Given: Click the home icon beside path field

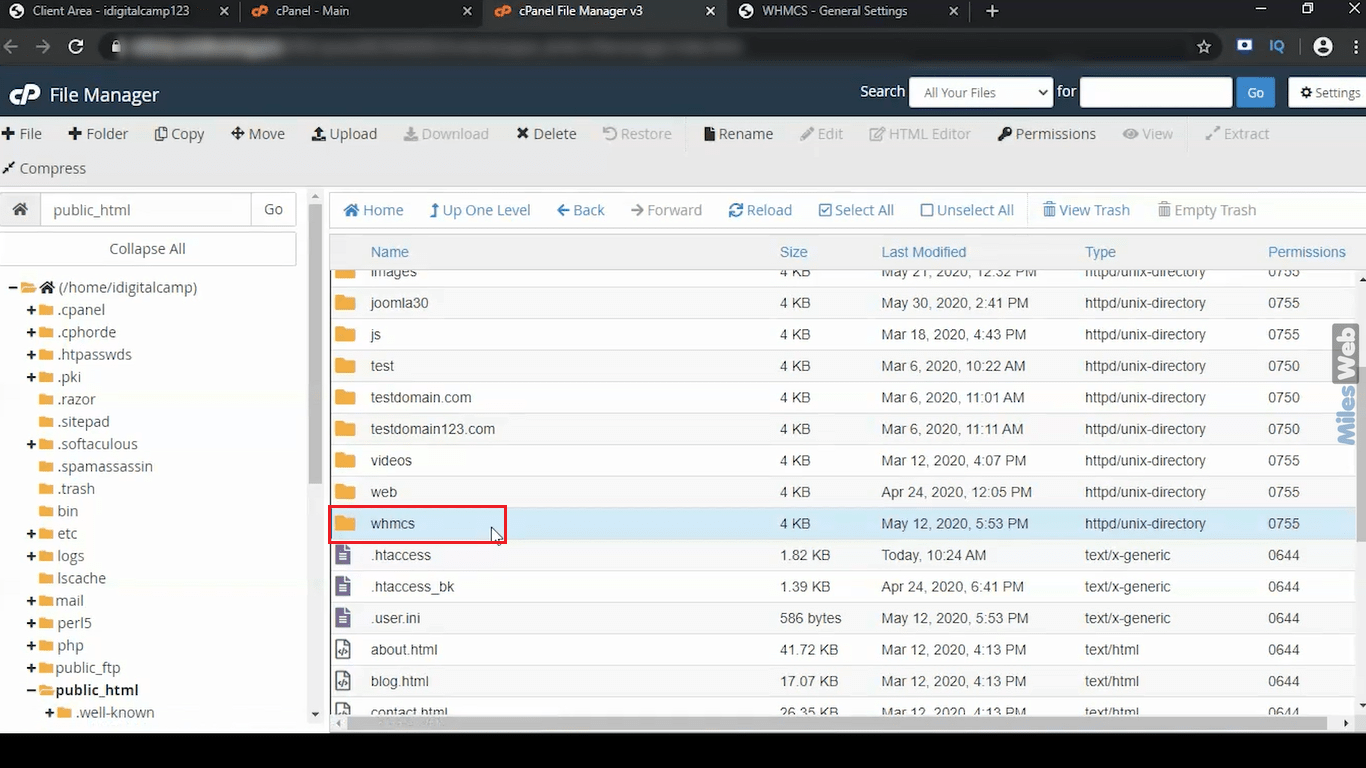Looking at the screenshot, I should [x=19, y=210].
